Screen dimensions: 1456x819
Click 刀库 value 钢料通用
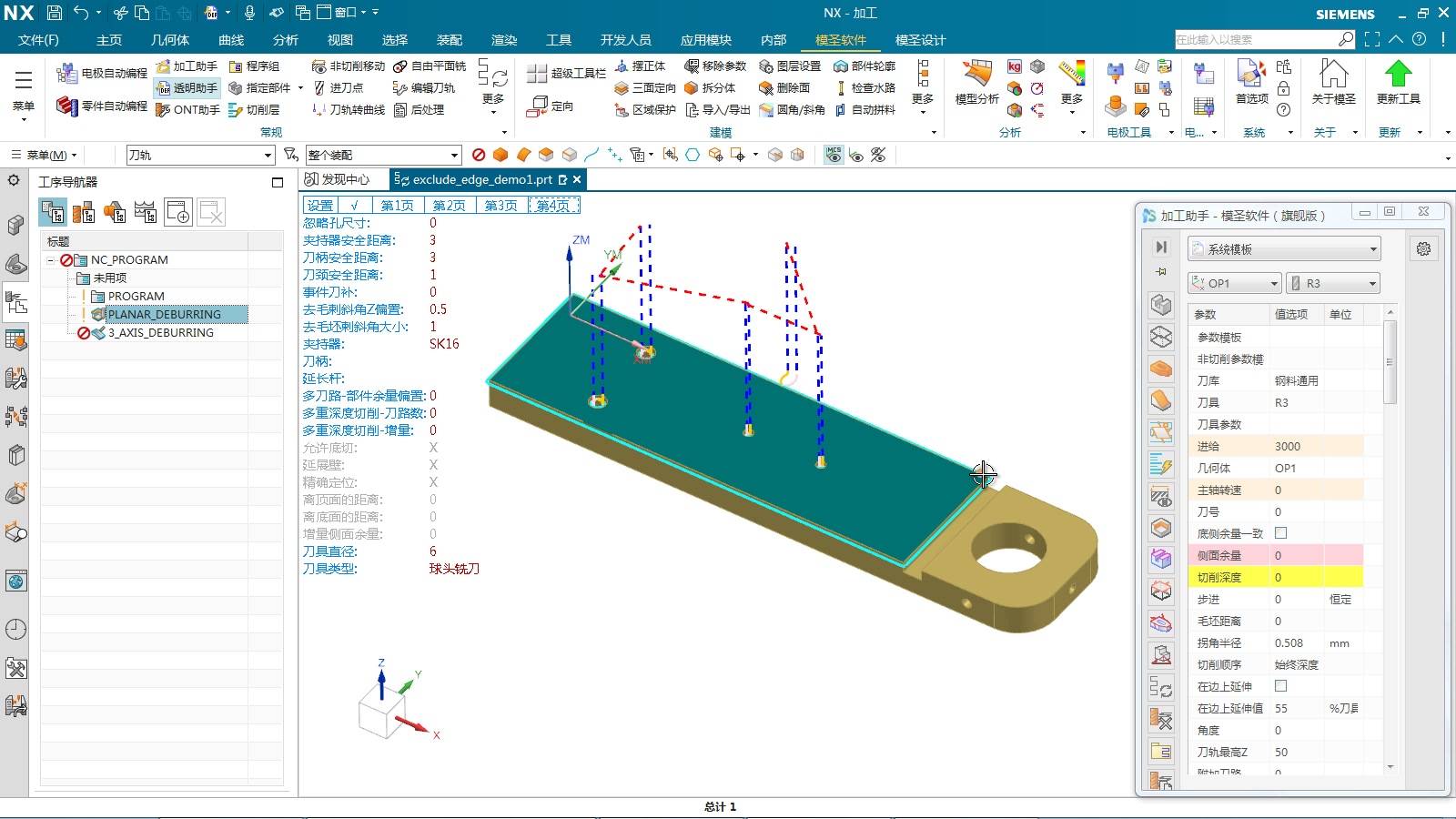point(1297,380)
